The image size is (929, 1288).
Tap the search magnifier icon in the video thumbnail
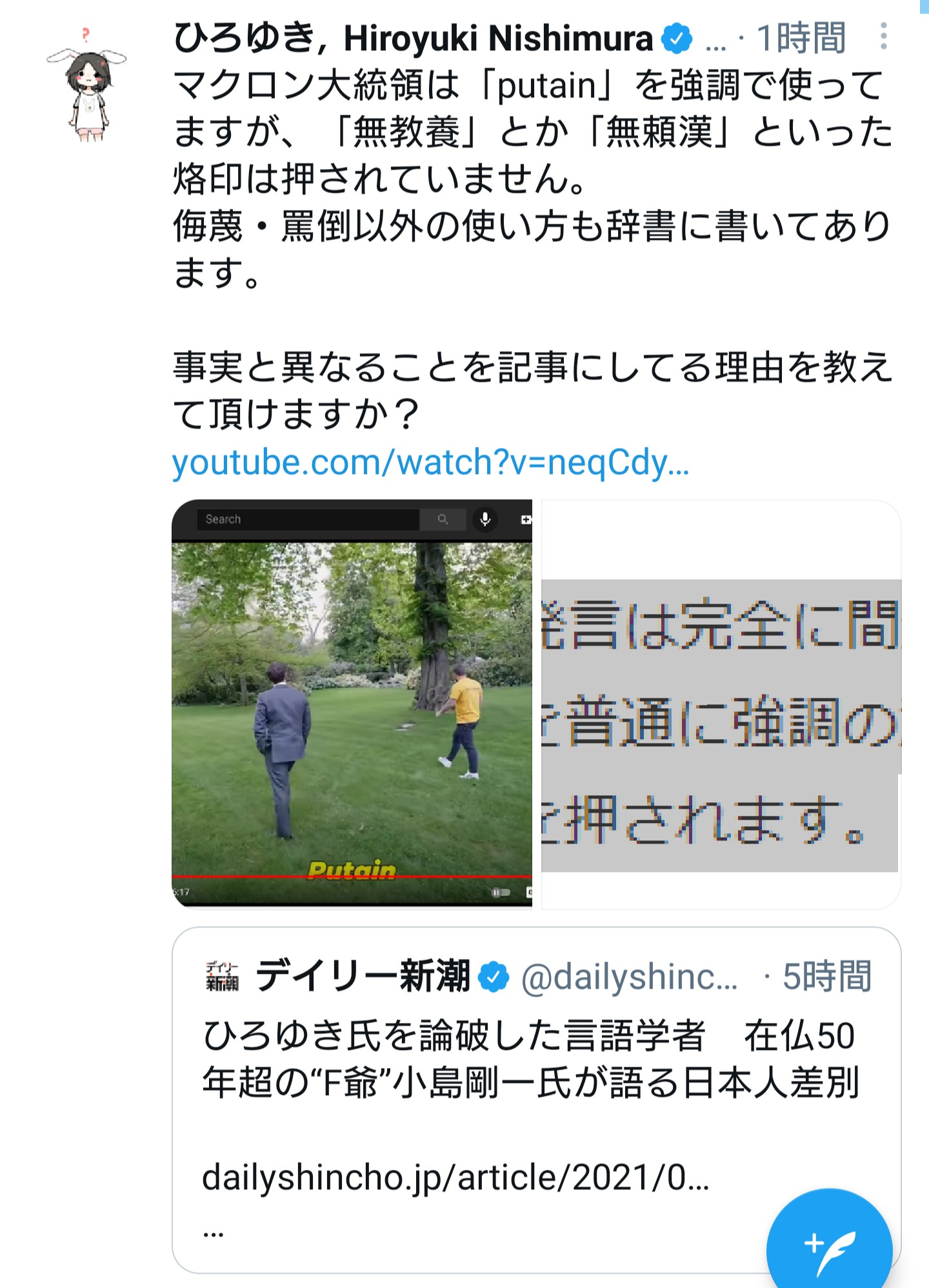[443, 519]
